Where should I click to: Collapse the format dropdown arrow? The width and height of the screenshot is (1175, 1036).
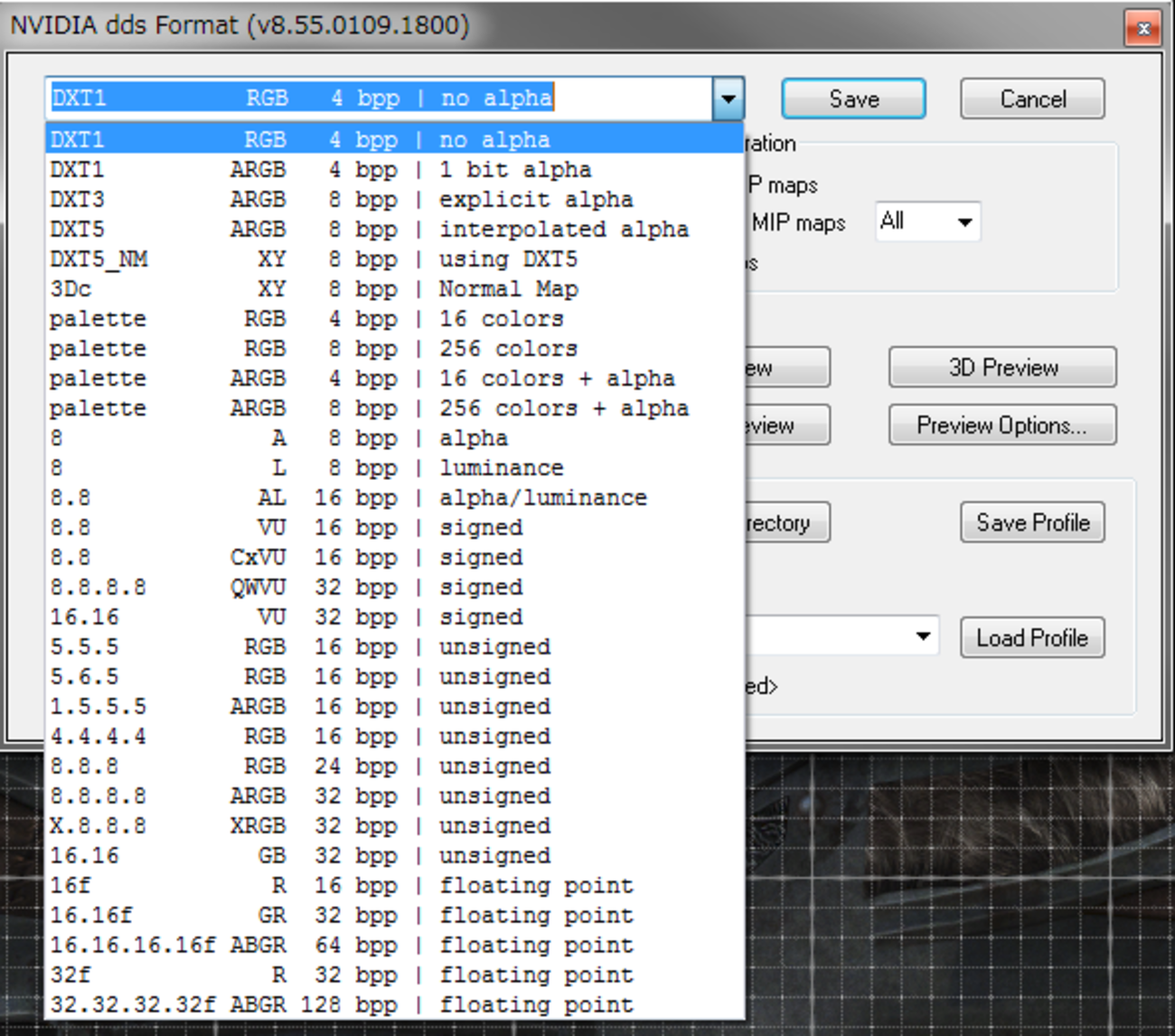728,99
